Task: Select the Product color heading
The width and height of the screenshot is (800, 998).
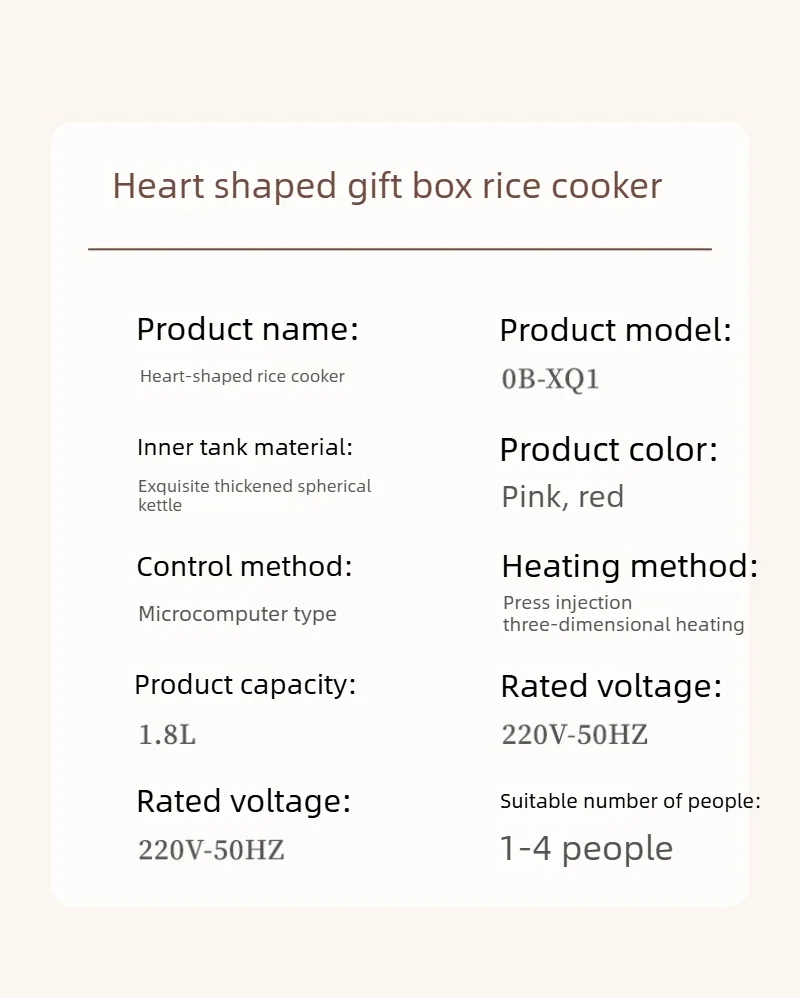Action: pos(608,450)
